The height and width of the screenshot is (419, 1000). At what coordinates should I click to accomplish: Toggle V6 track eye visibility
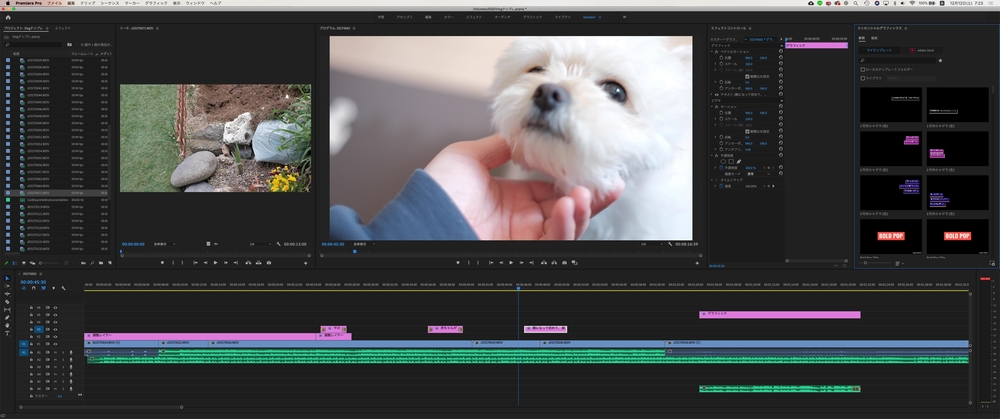(55, 307)
